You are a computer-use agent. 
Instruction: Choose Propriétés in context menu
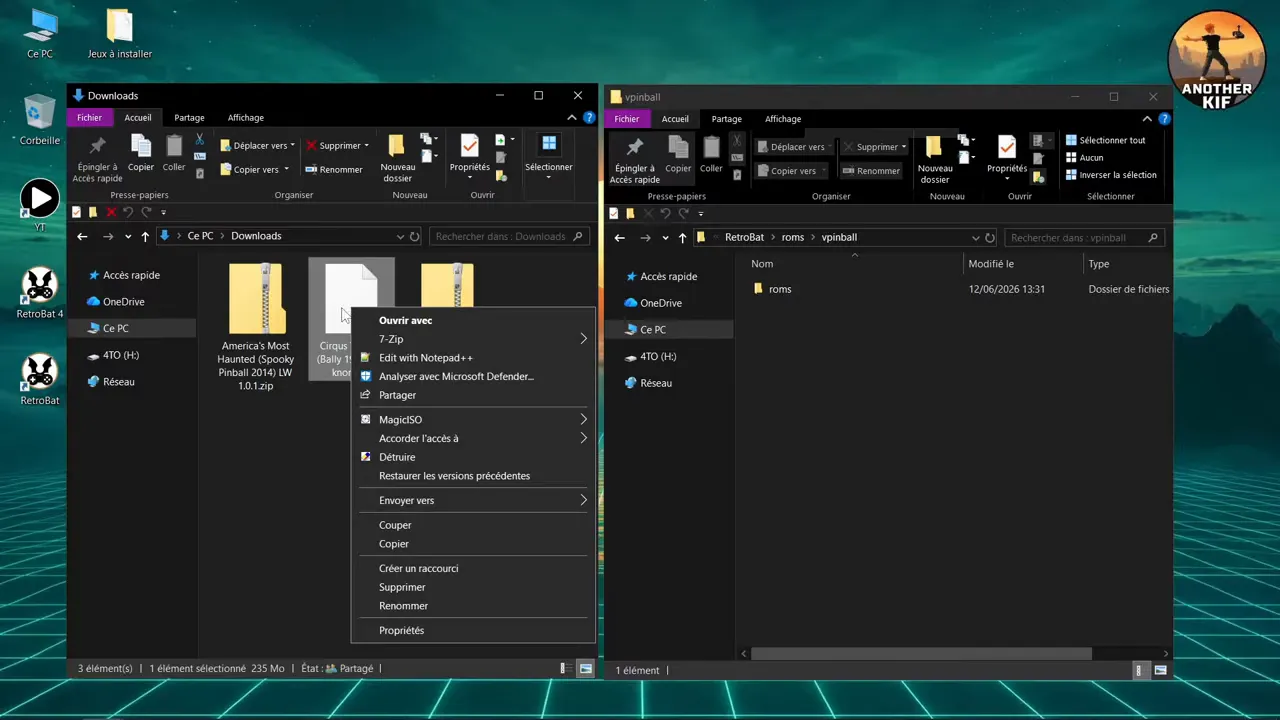tap(473, 630)
